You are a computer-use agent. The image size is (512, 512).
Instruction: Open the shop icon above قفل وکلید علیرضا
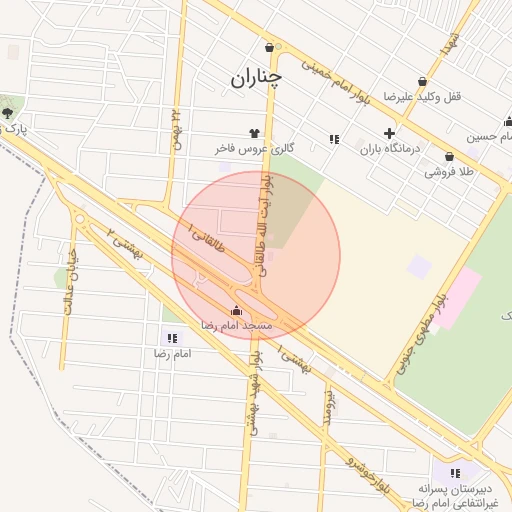coord(422,81)
